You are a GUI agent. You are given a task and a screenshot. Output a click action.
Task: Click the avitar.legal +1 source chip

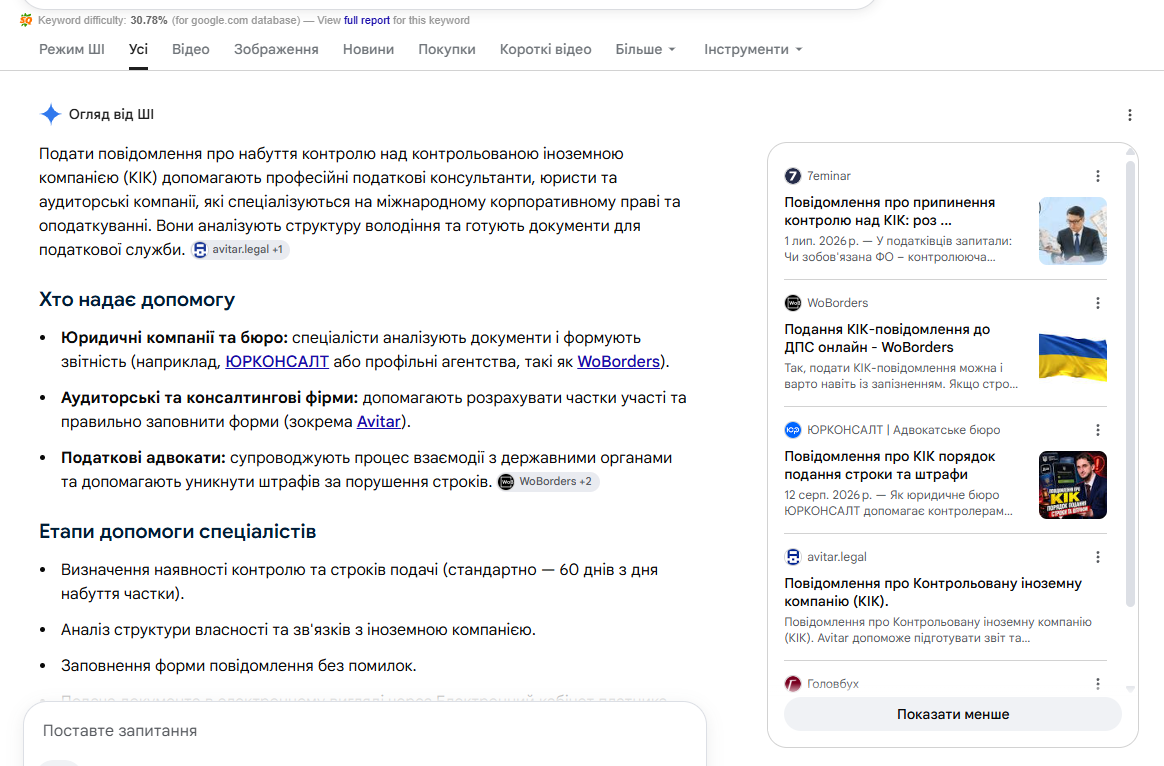click(x=240, y=249)
